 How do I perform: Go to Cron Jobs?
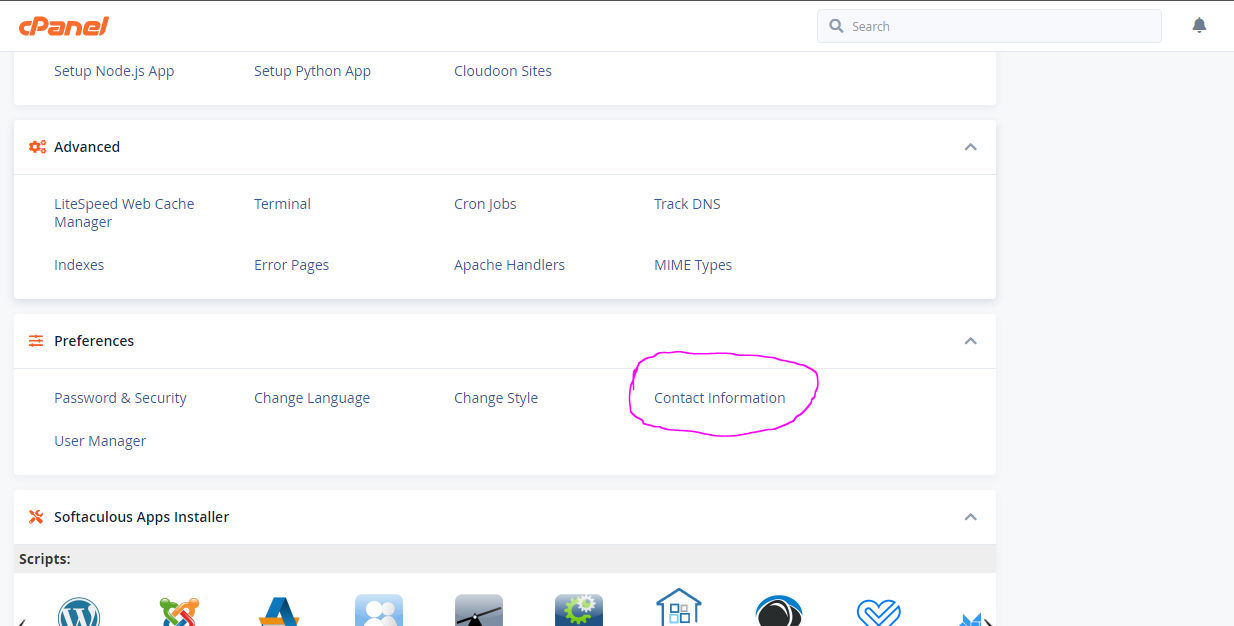coord(485,203)
